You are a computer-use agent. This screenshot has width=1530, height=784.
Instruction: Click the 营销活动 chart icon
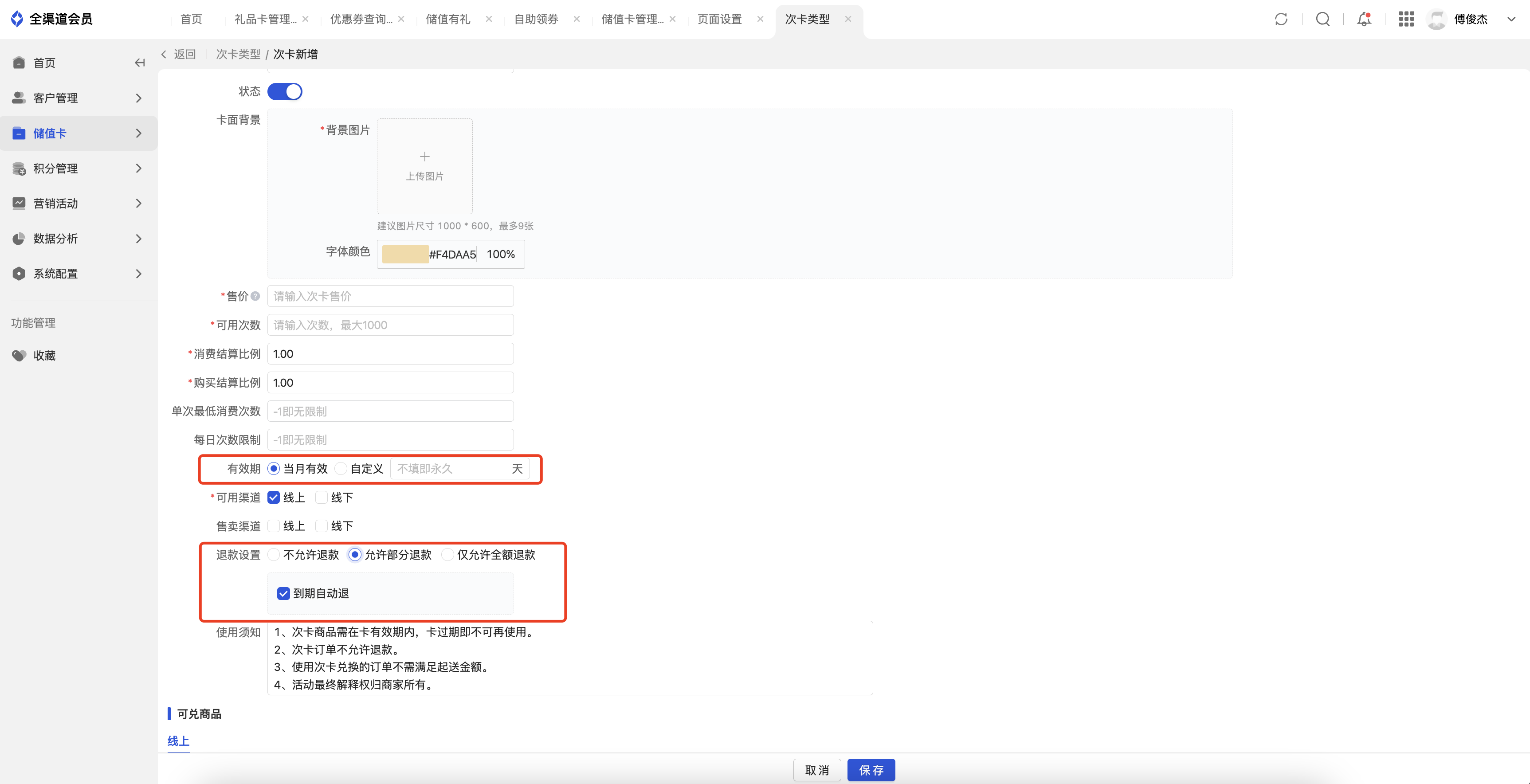[19, 203]
